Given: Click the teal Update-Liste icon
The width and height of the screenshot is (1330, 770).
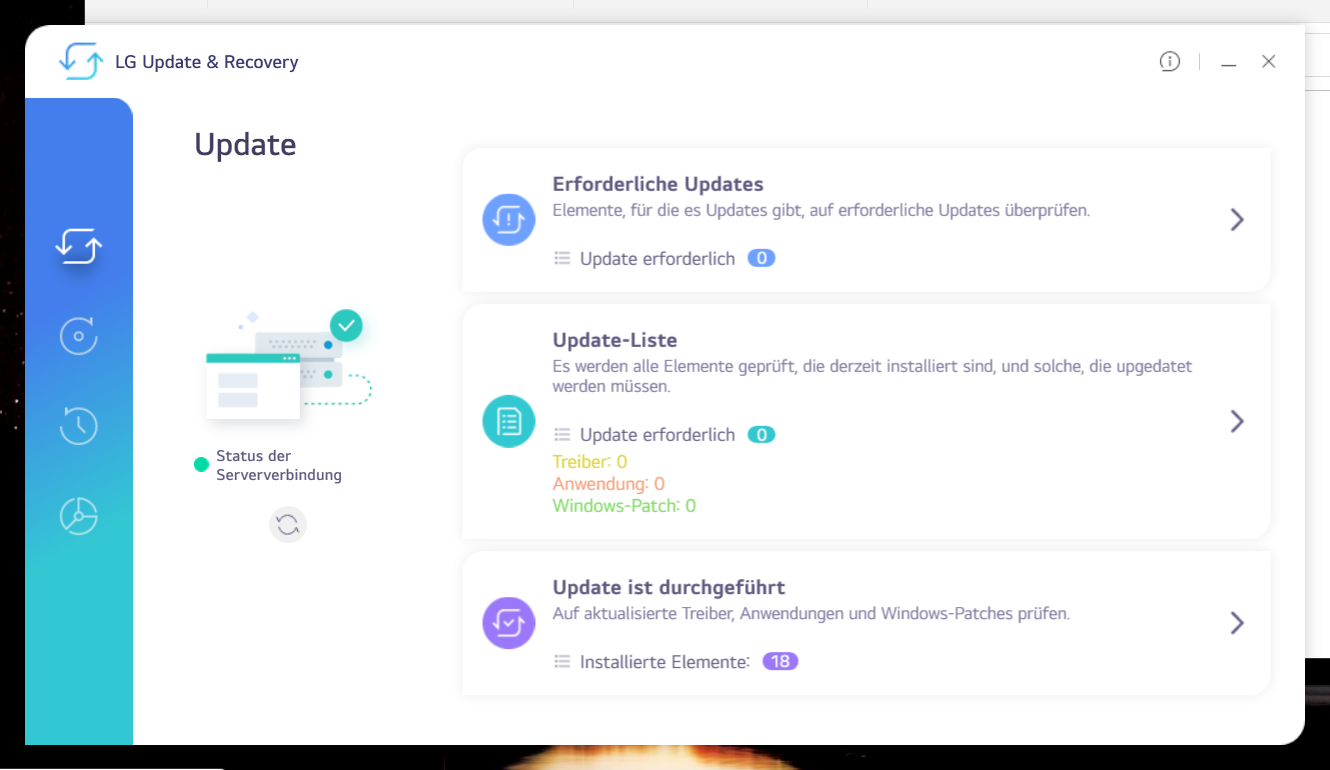Looking at the screenshot, I should (509, 421).
